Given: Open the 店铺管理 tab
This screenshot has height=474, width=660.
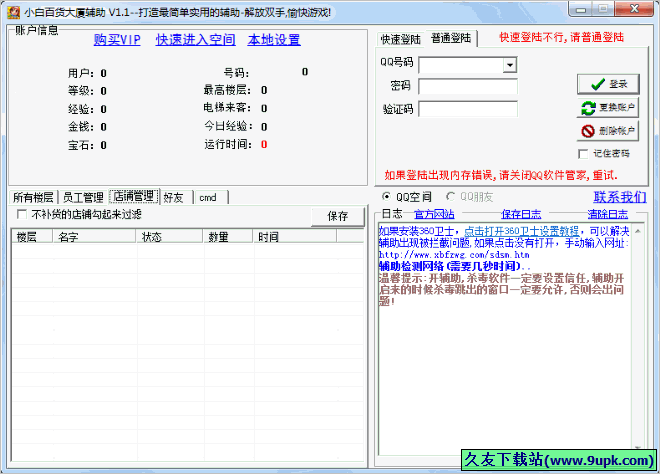Looking at the screenshot, I should pyautogui.click(x=133, y=196).
